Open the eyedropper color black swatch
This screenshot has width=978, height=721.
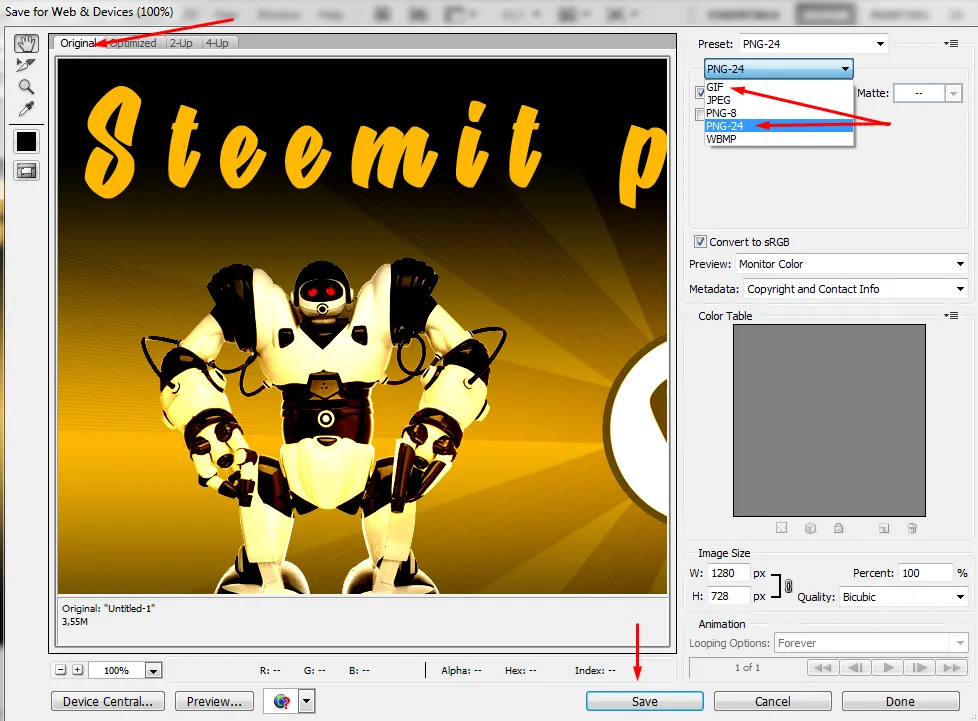(26, 142)
